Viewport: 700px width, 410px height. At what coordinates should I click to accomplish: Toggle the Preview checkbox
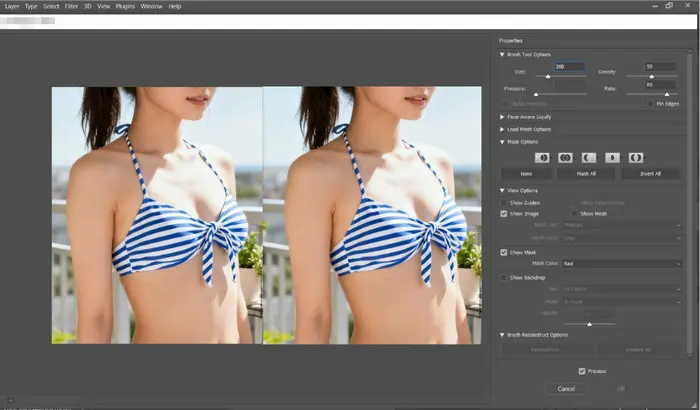point(582,371)
